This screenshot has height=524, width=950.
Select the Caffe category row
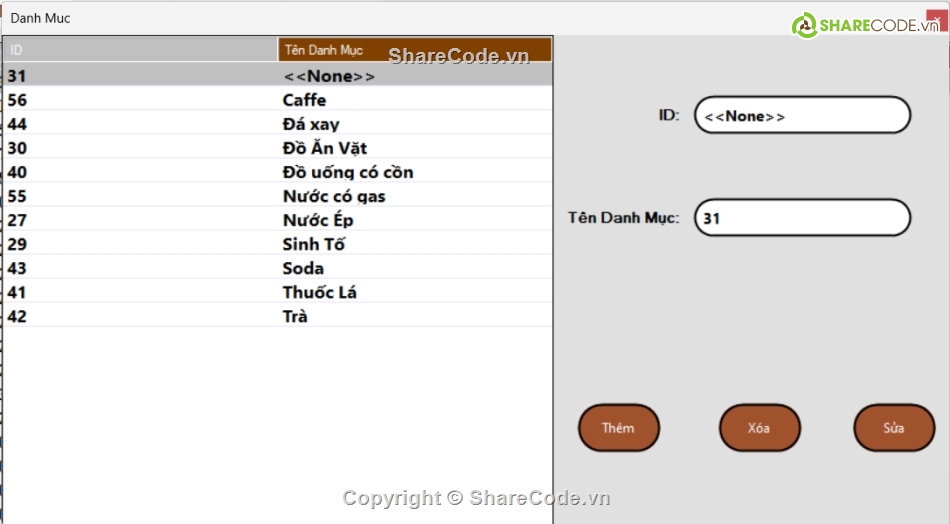click(277, 100)
